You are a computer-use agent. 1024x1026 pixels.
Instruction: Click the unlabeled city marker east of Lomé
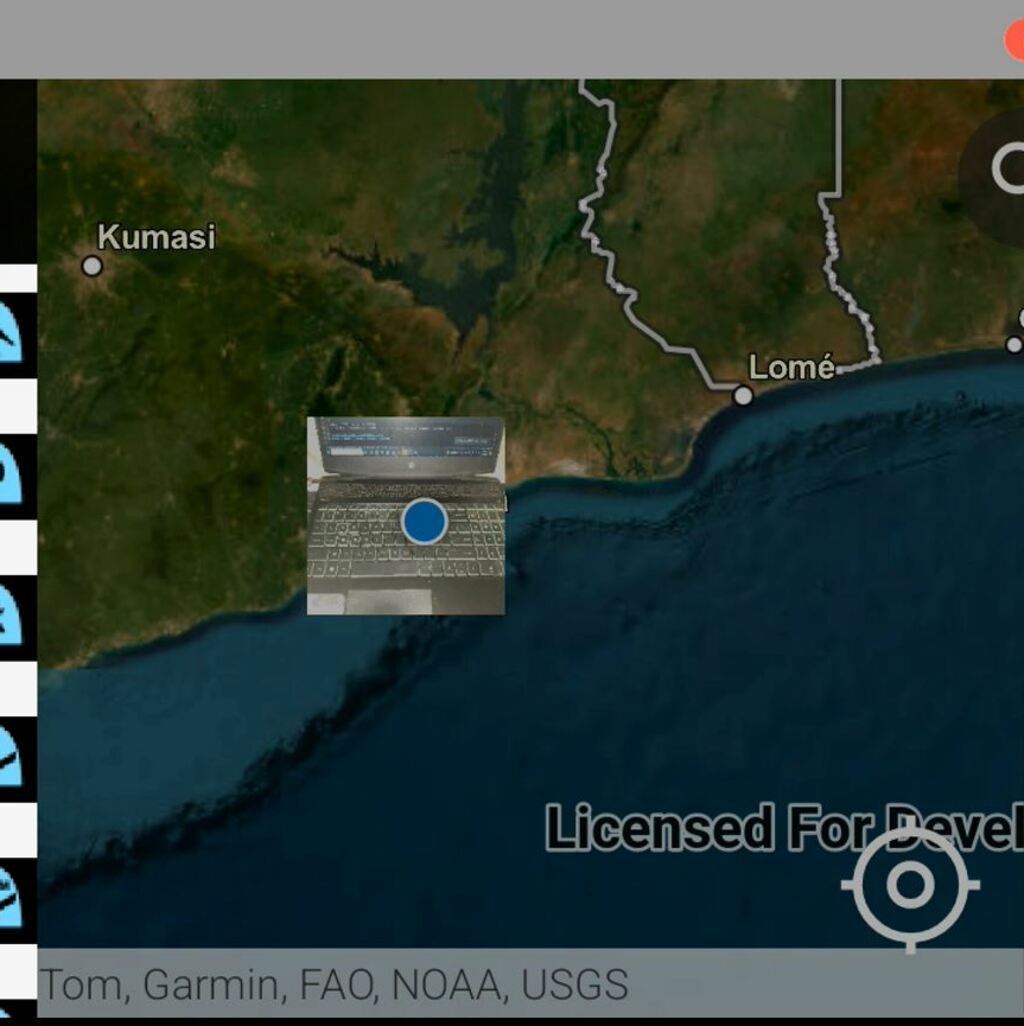pyautogui.click(x=1014, y=345)
